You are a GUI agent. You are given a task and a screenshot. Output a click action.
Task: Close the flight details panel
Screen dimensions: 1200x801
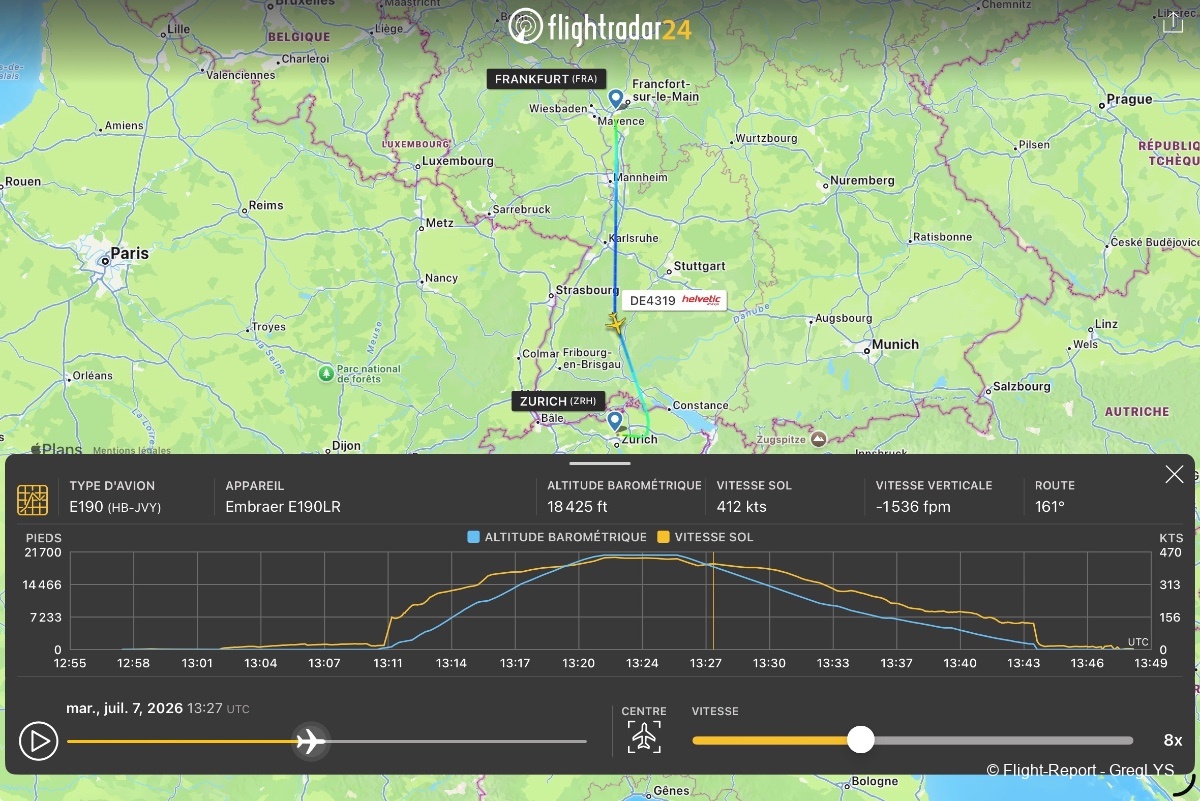click(1174, 474)
